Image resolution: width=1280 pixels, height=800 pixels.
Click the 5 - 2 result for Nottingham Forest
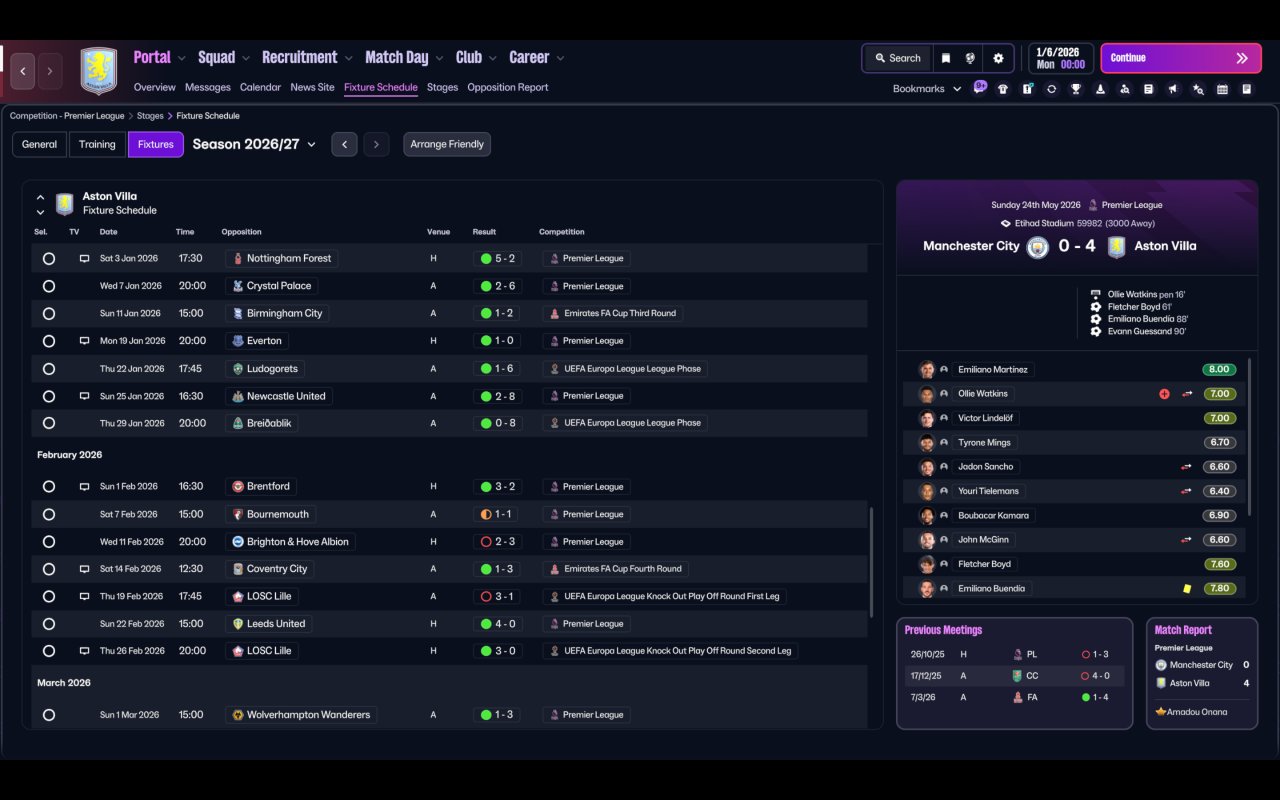(x=498, y=258)
